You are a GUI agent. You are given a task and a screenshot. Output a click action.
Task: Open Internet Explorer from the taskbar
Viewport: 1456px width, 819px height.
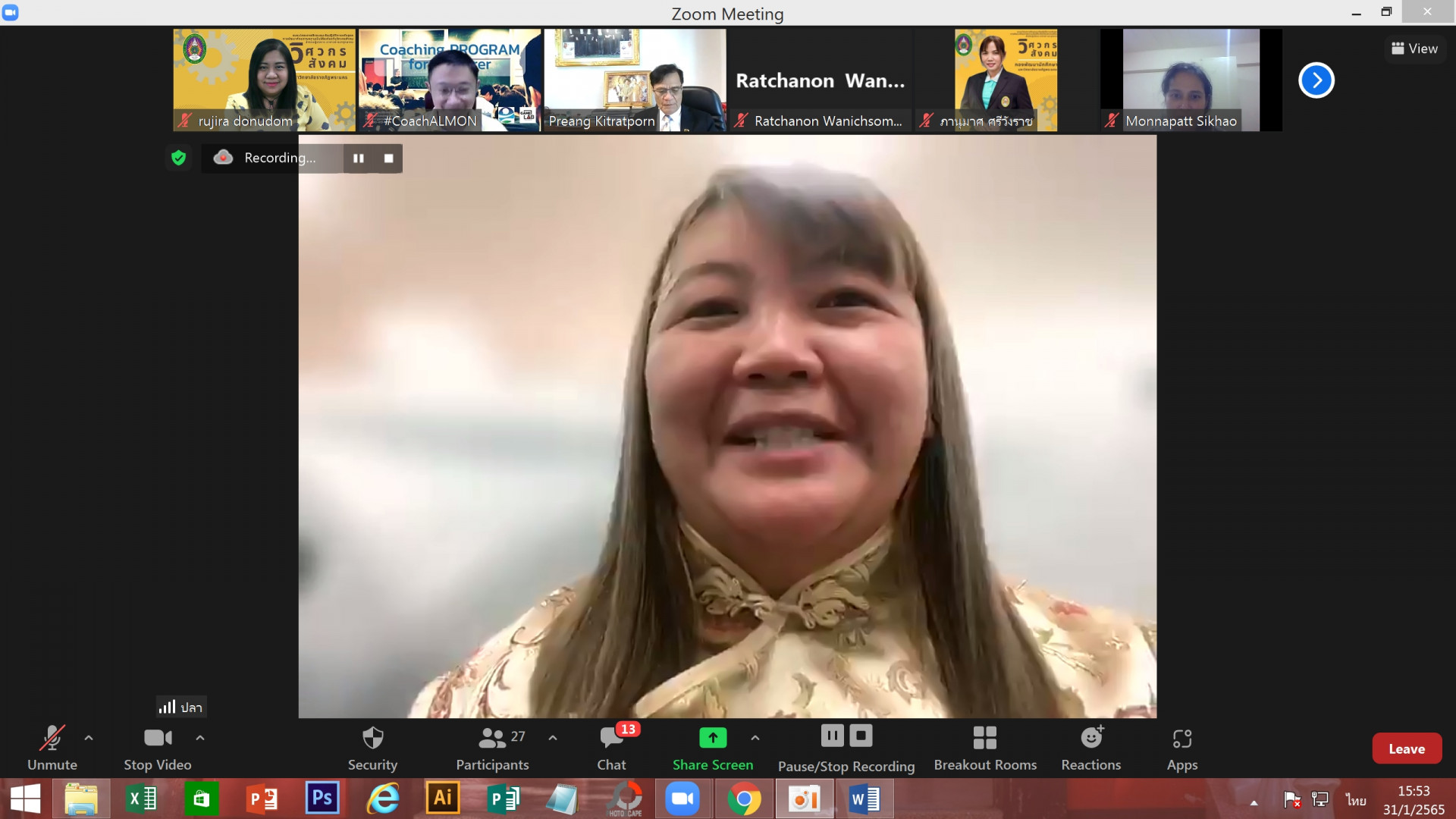[383, 799]
